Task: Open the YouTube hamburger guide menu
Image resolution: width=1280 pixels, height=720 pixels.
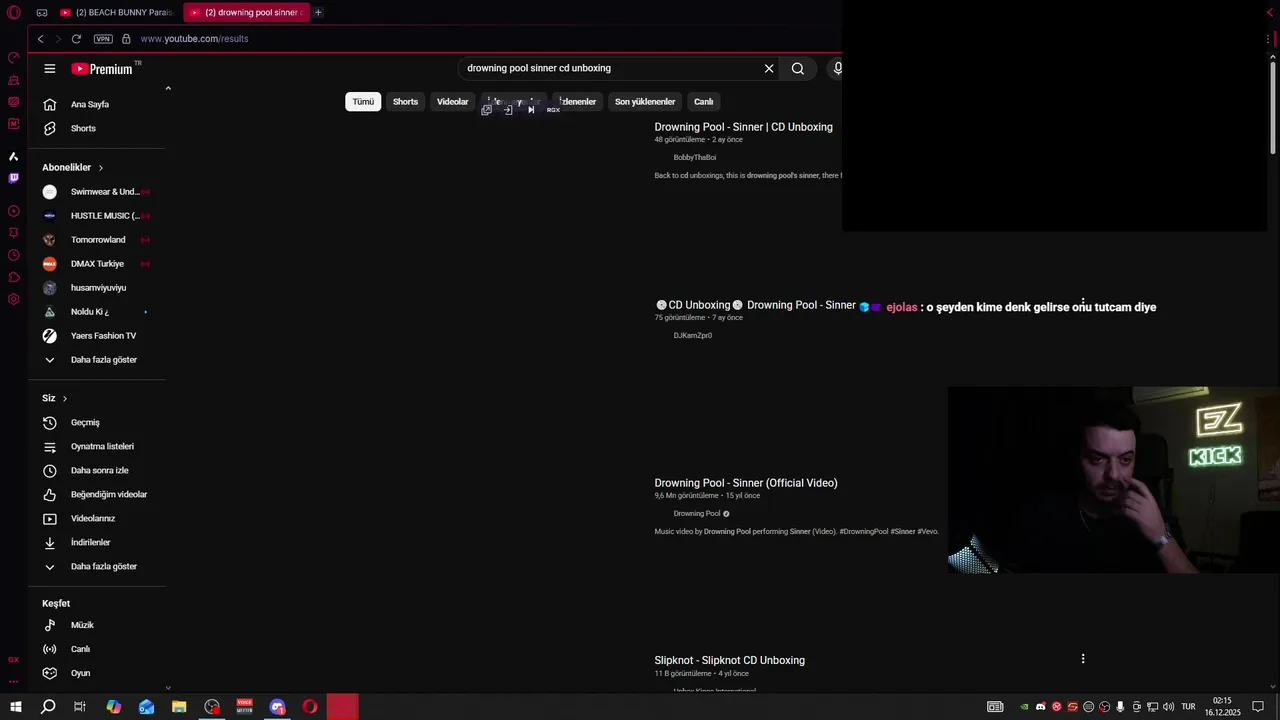Action: coord(50,68)
